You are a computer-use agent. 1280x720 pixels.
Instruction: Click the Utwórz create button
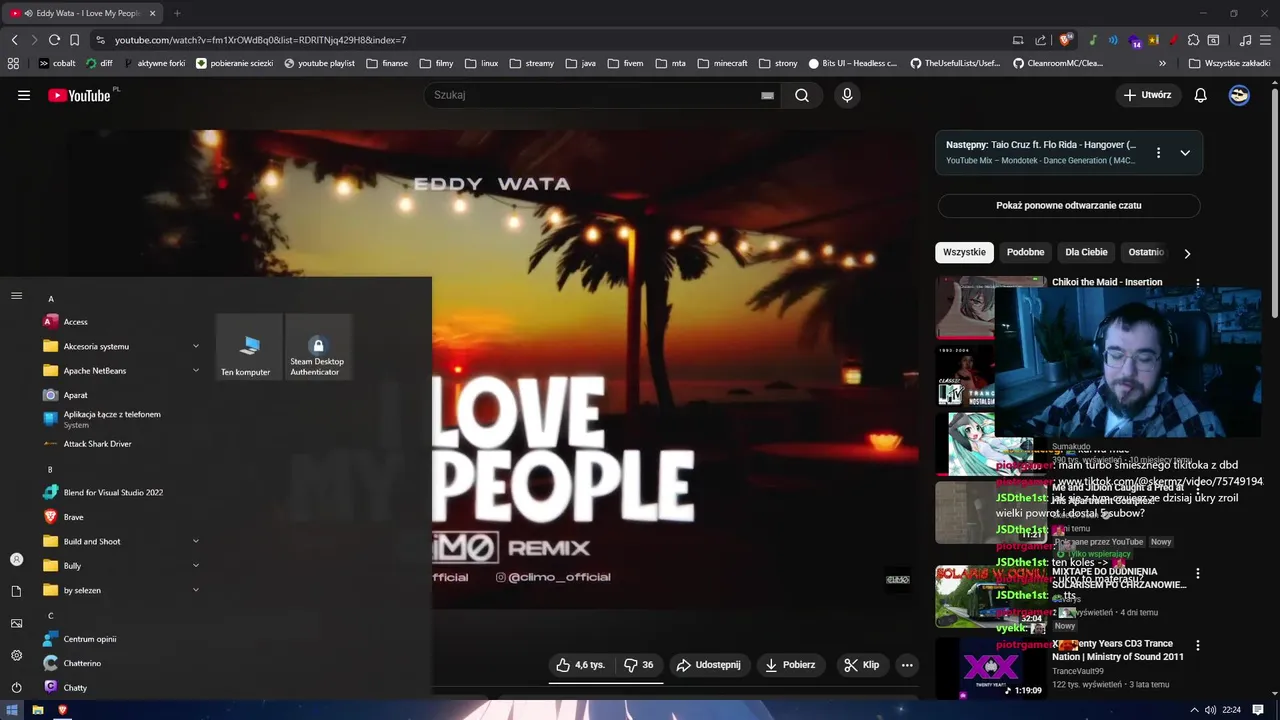pos(1147,95)
